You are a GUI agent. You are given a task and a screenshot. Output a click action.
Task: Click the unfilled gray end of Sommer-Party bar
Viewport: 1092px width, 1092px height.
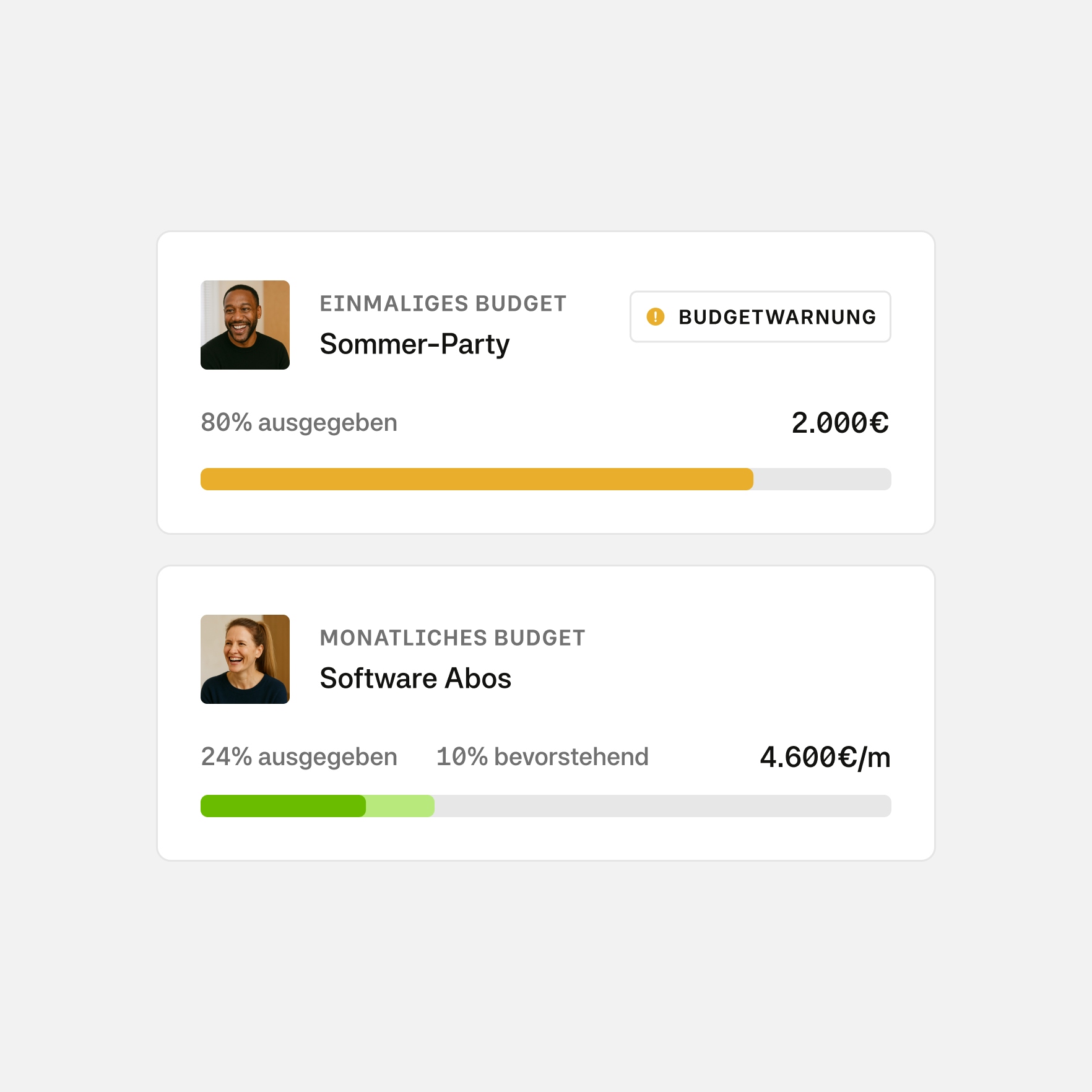[822, 479]
